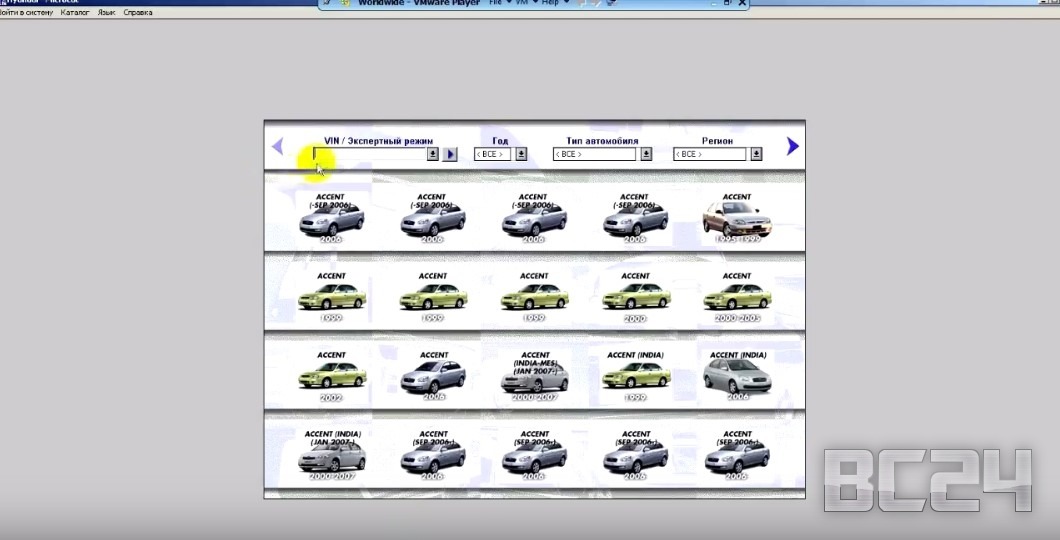Click the Язык menu item

pyautogui.click(x=105, y=13)
